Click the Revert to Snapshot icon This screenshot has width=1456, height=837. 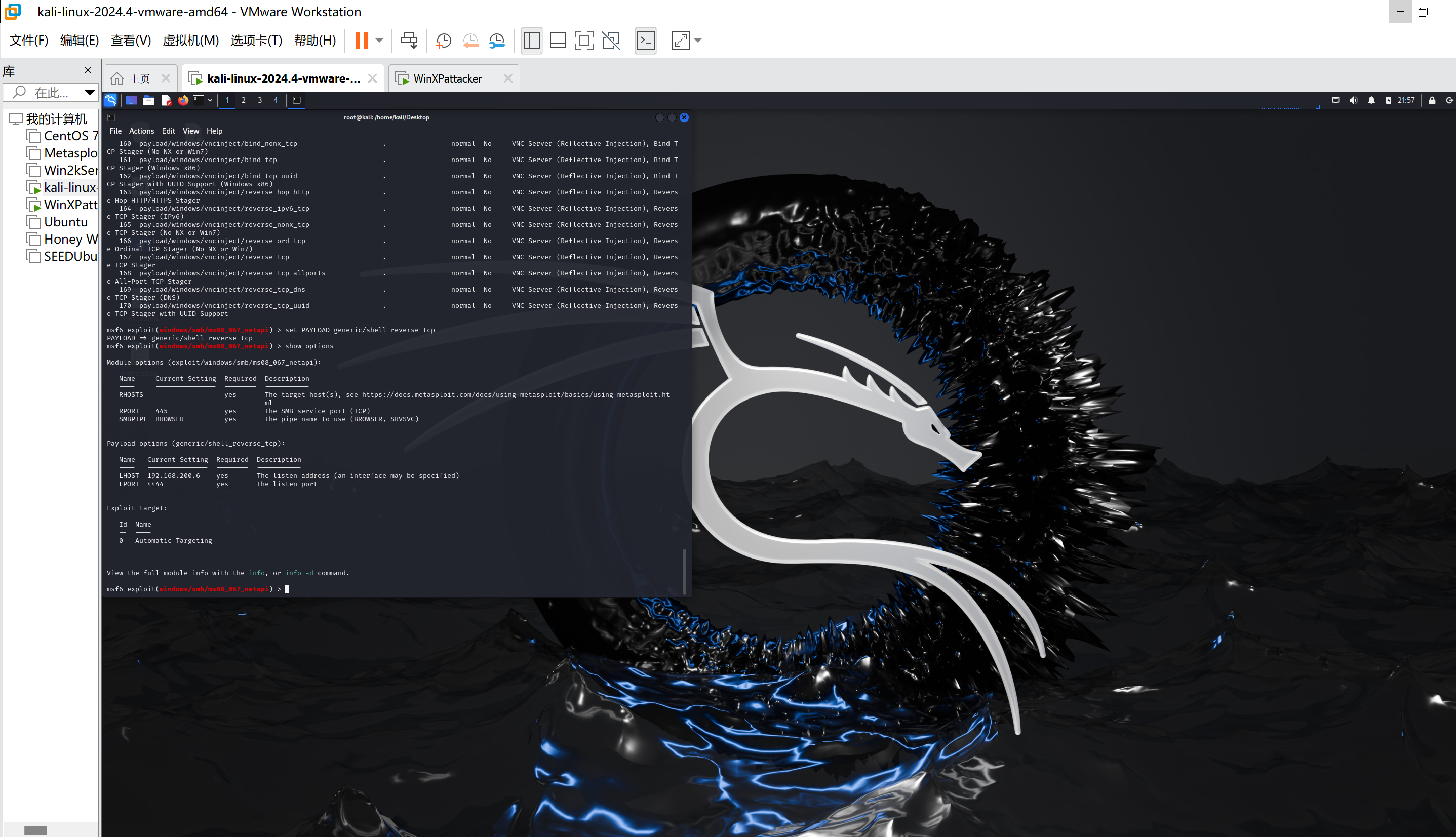click(470, 40)
